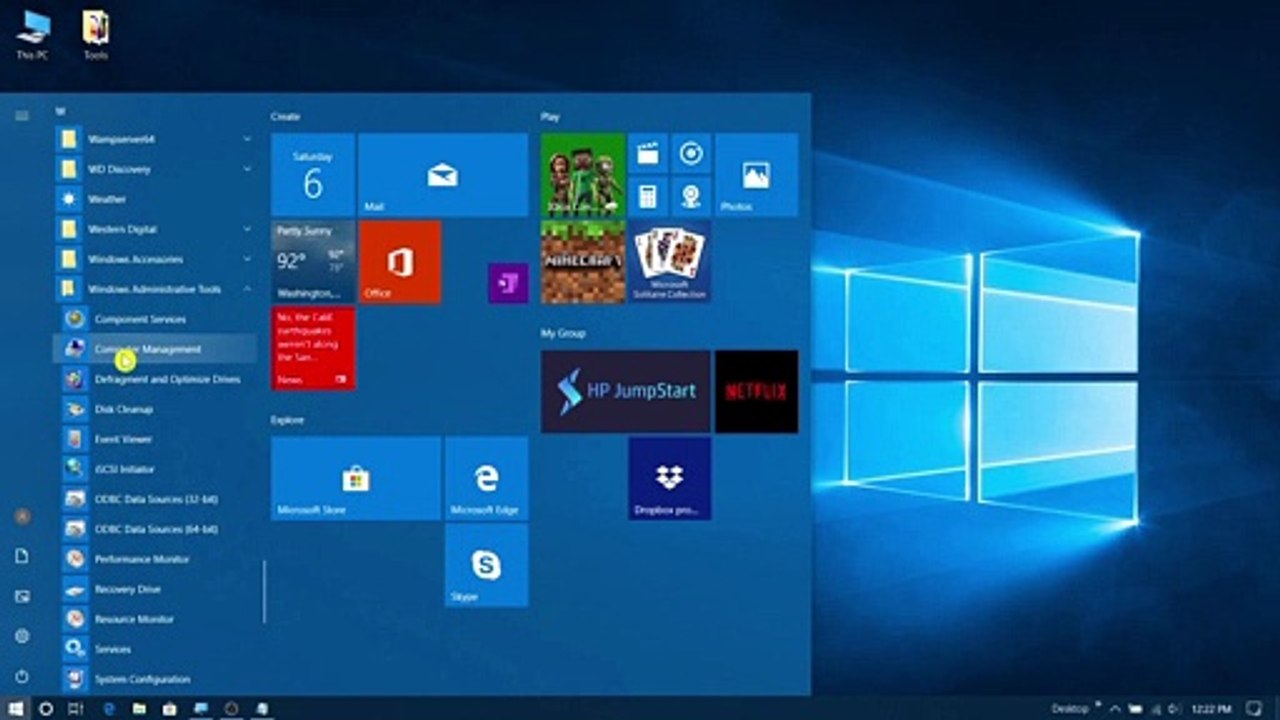Screen dimensions: 1280x720
Task: Click the Explore group heading
Action: click(x=287, y=420)
